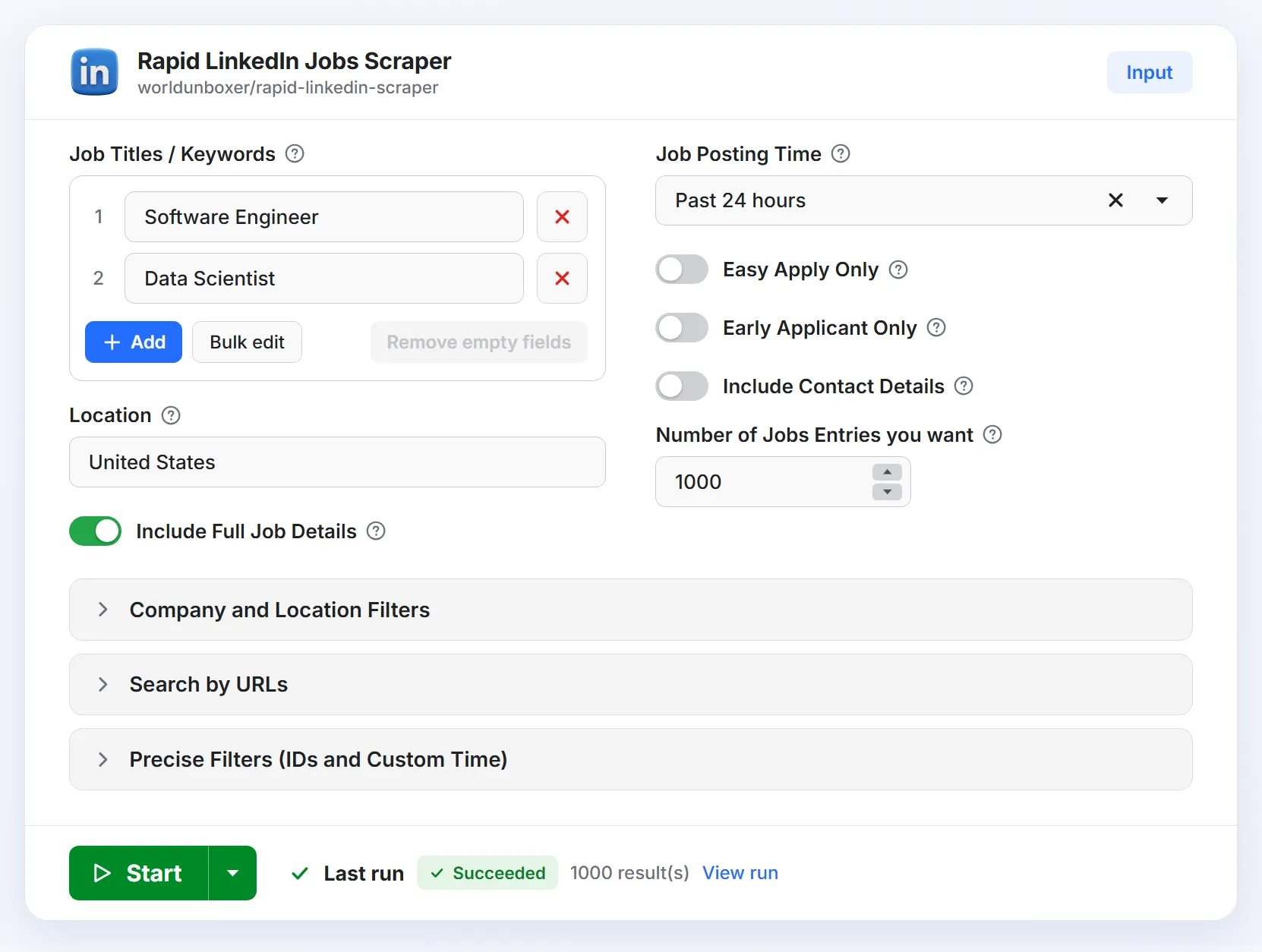Screen dimensions: 1262x952
Task: Expand Company and Location Filters section
Action: [630, 610]
